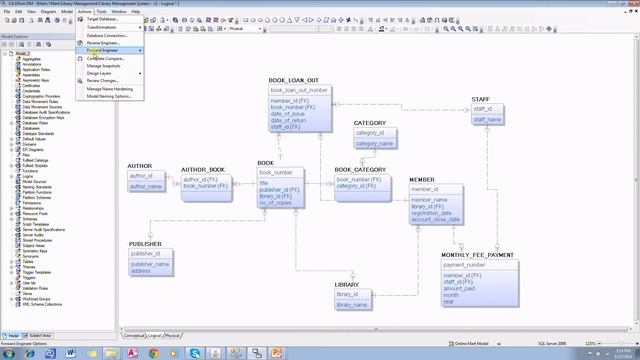
Task: Select the rectangle shape drawing tool
Action: click(245, 20)
